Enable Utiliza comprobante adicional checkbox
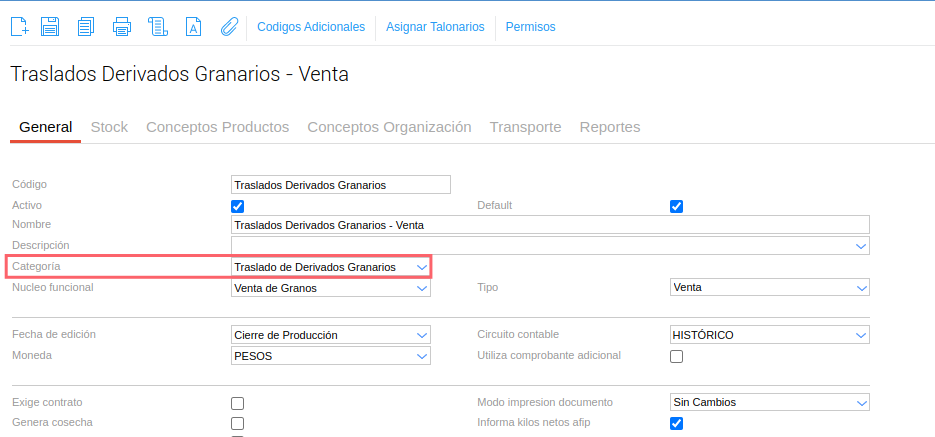935x437 pixels. (x=676, y=356)
